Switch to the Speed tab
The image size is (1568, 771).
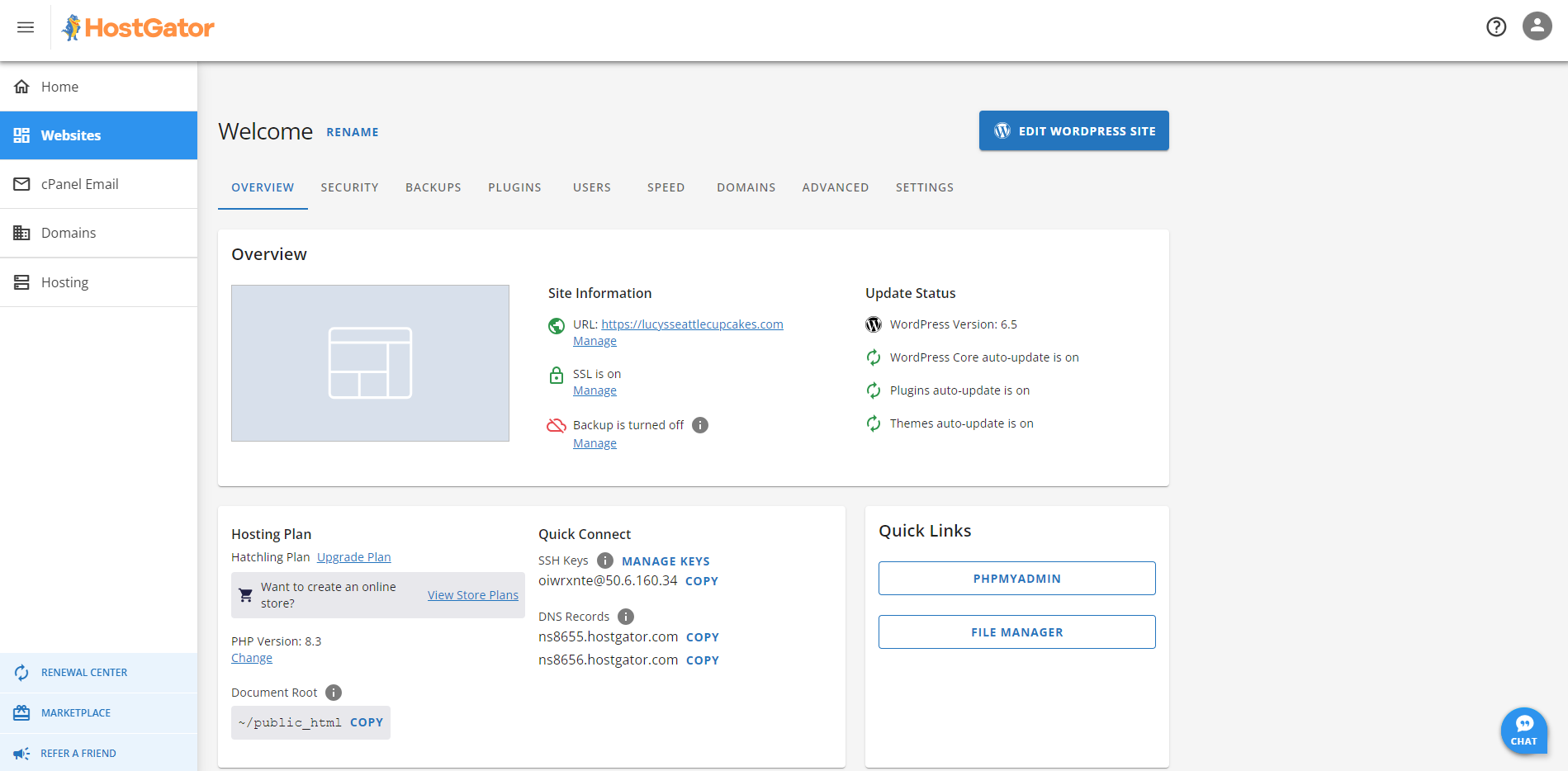click(666, 187)
